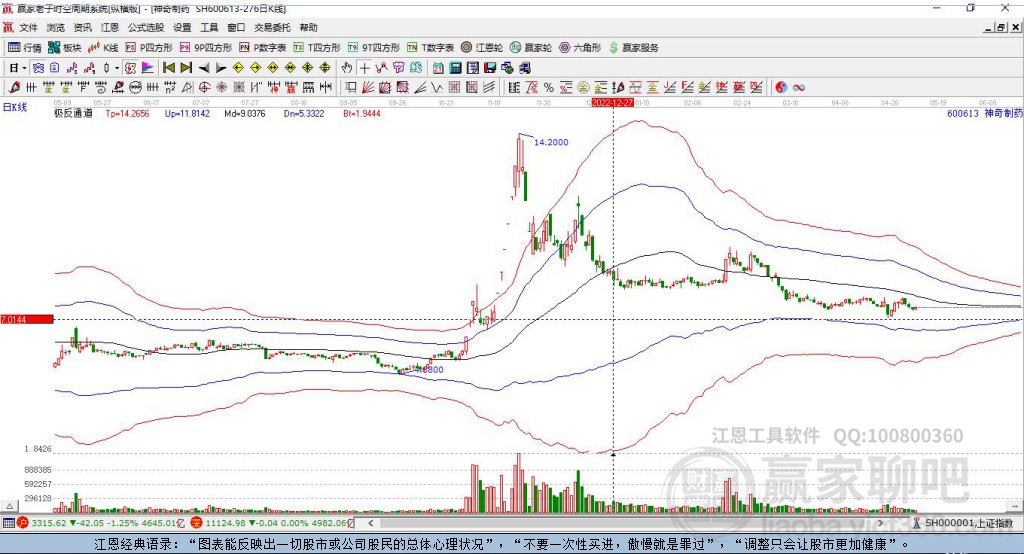Open the calculator icon
This screenshot has height=554, width=1024.
456,68
